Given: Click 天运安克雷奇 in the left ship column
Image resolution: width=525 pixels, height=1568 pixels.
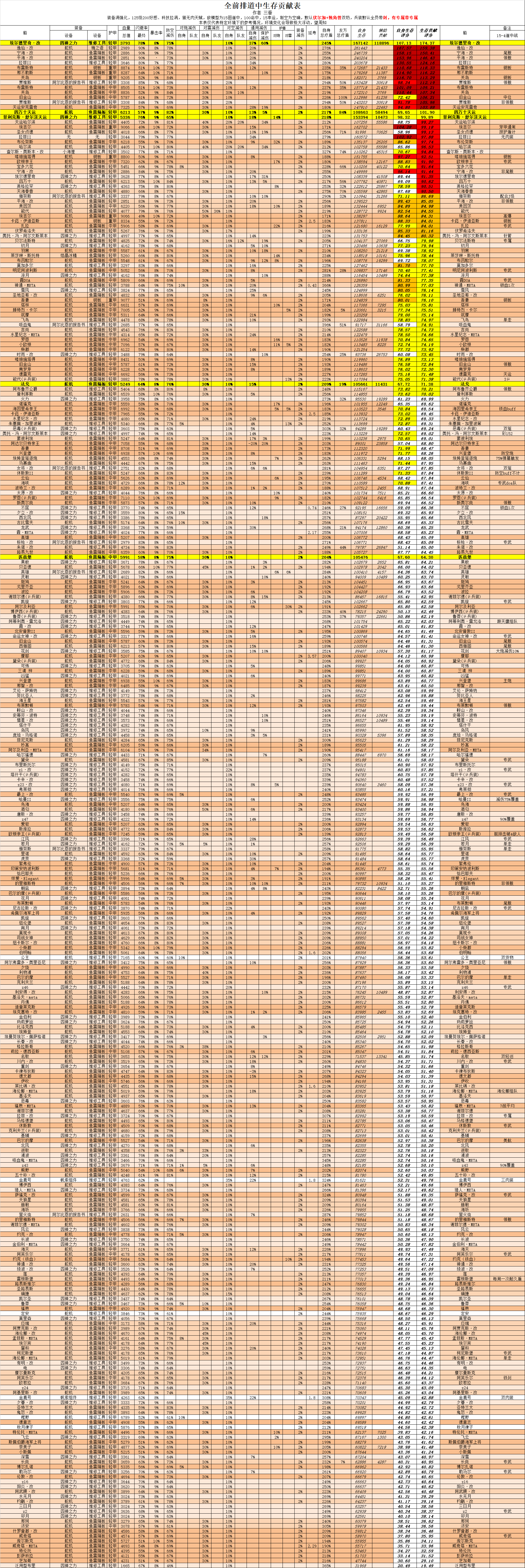Looking at the screenshot, I should pyautogui.click(x=25, y=107).
